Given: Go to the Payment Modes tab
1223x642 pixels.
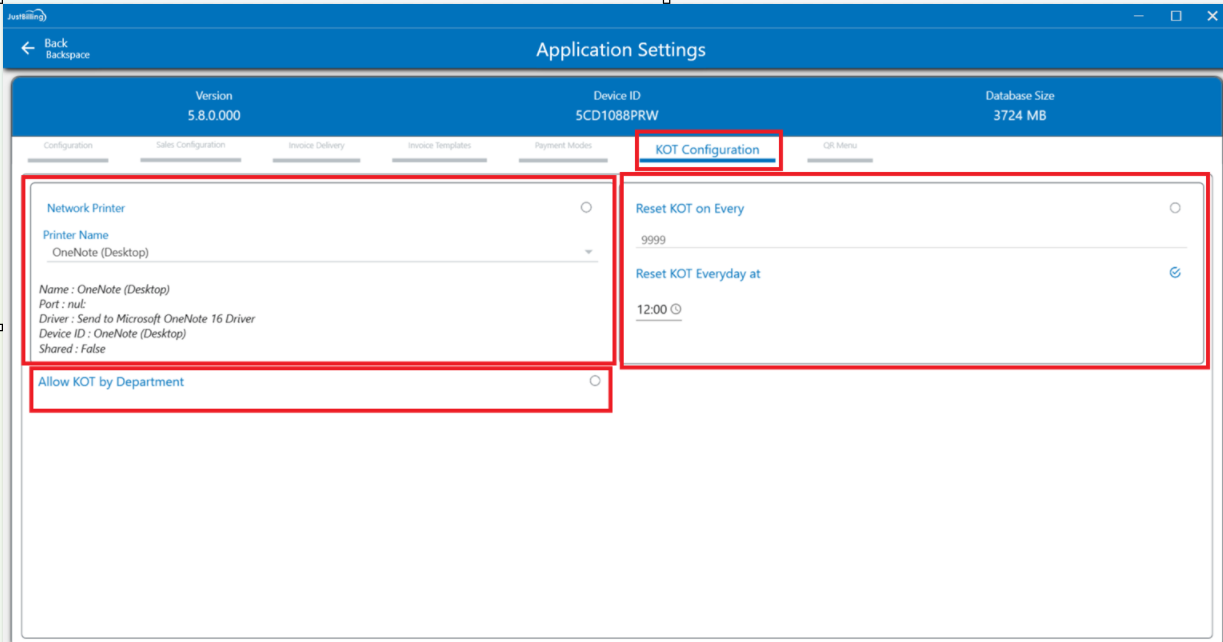Looking at the screenshot, I should 563,146.
